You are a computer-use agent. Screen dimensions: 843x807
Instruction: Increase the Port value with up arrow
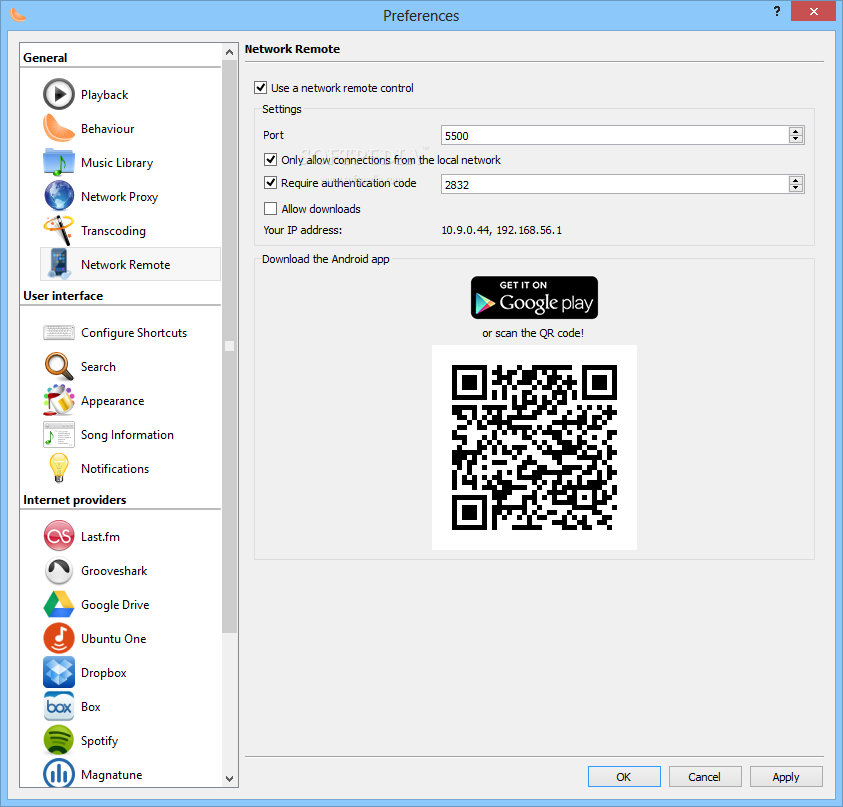[x=796, y=131]
